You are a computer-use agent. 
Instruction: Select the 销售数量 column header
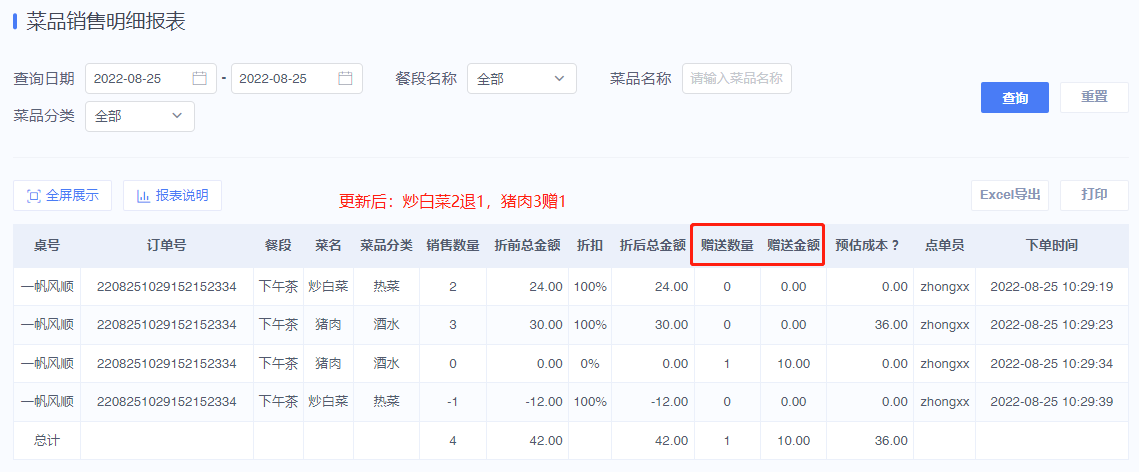click(453, 245)
